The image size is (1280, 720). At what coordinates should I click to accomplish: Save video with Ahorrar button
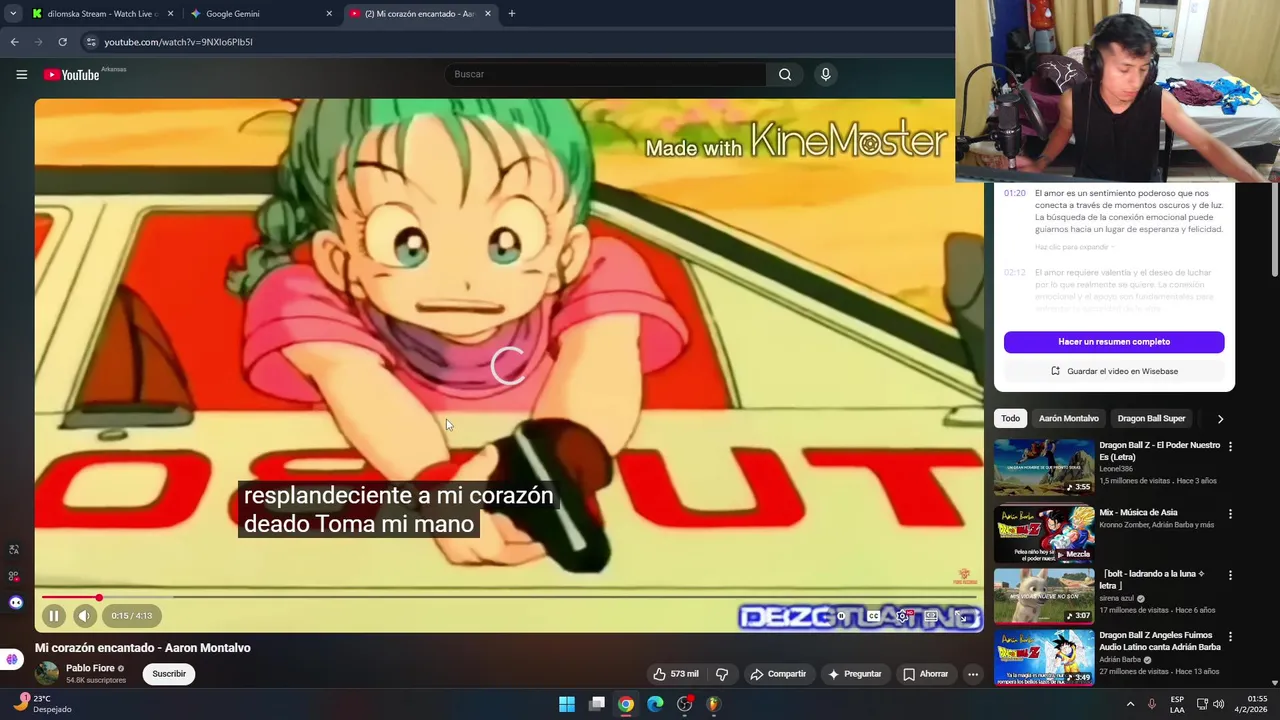click(x=925, y=674)
